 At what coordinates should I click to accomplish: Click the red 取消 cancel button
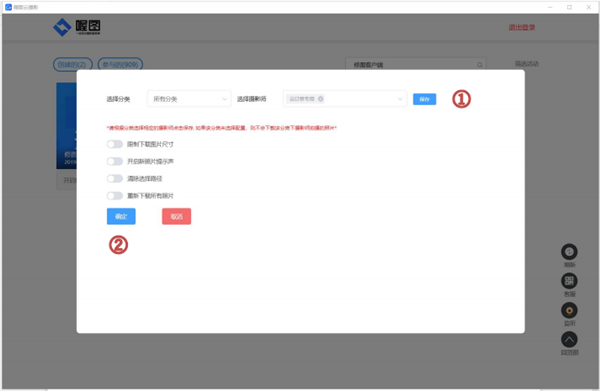(x=176, y=217)
